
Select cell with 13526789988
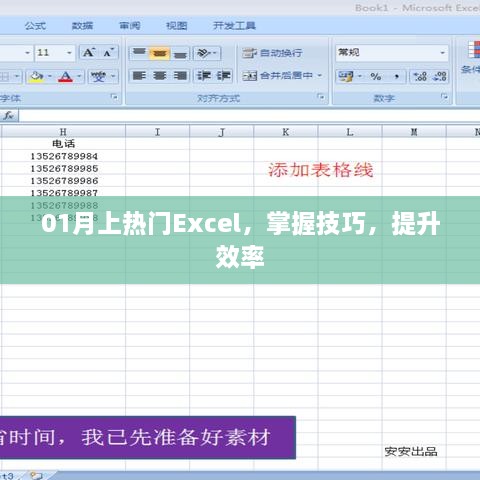[x=63, y=205]
